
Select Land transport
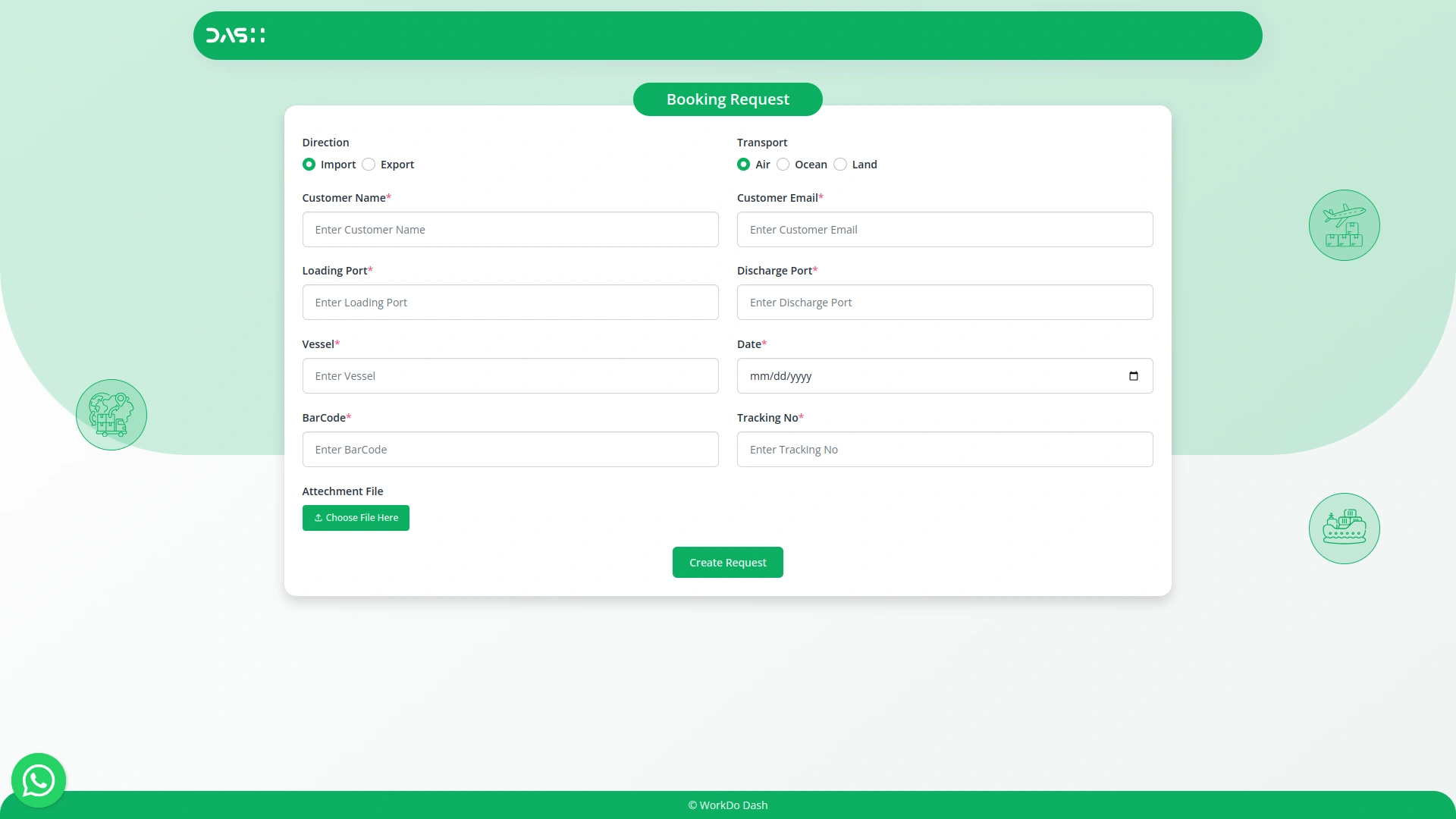[x=840, y=164]
